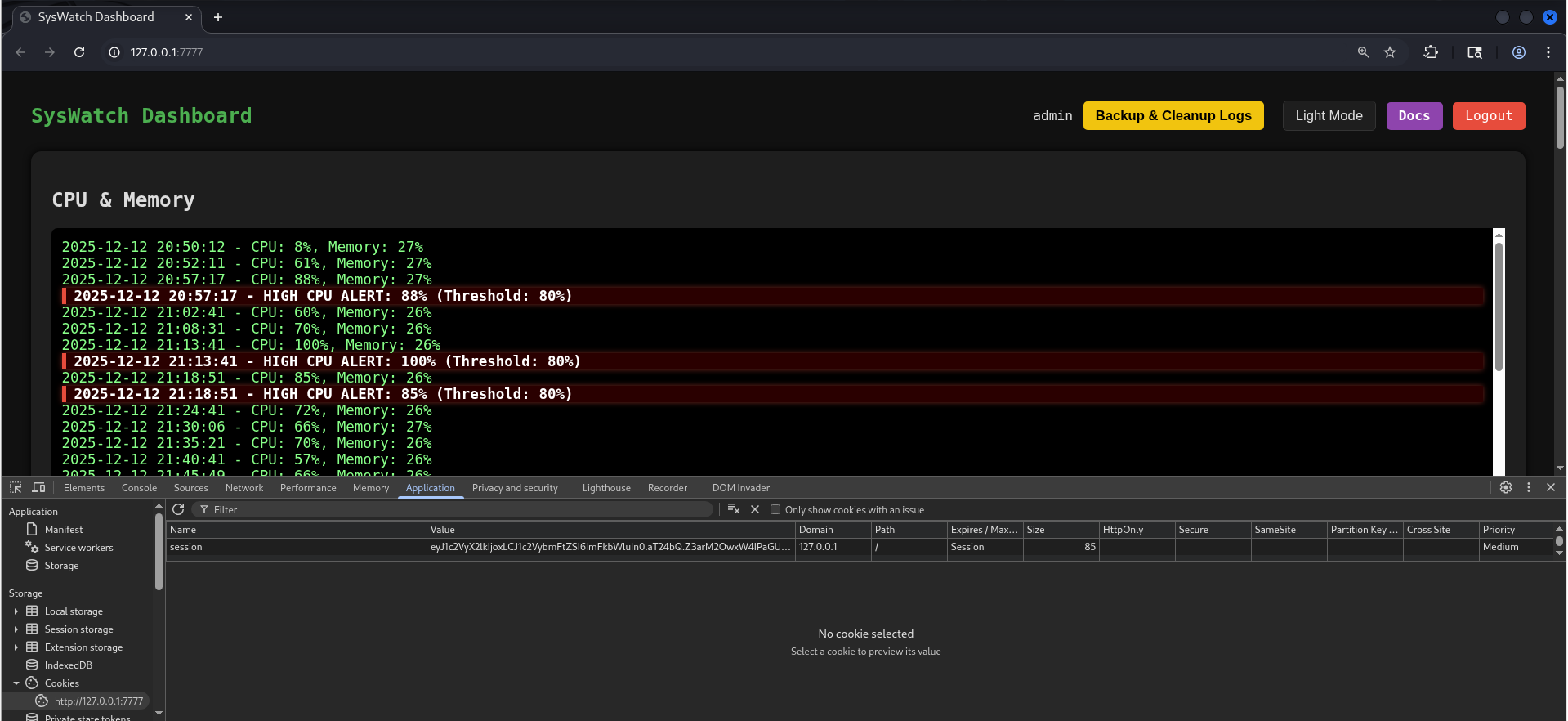Image resolution: width=1568 pixels, height=721 pixels.
Task: Open Chrome three-dot menu
Action: (1548, 52)
